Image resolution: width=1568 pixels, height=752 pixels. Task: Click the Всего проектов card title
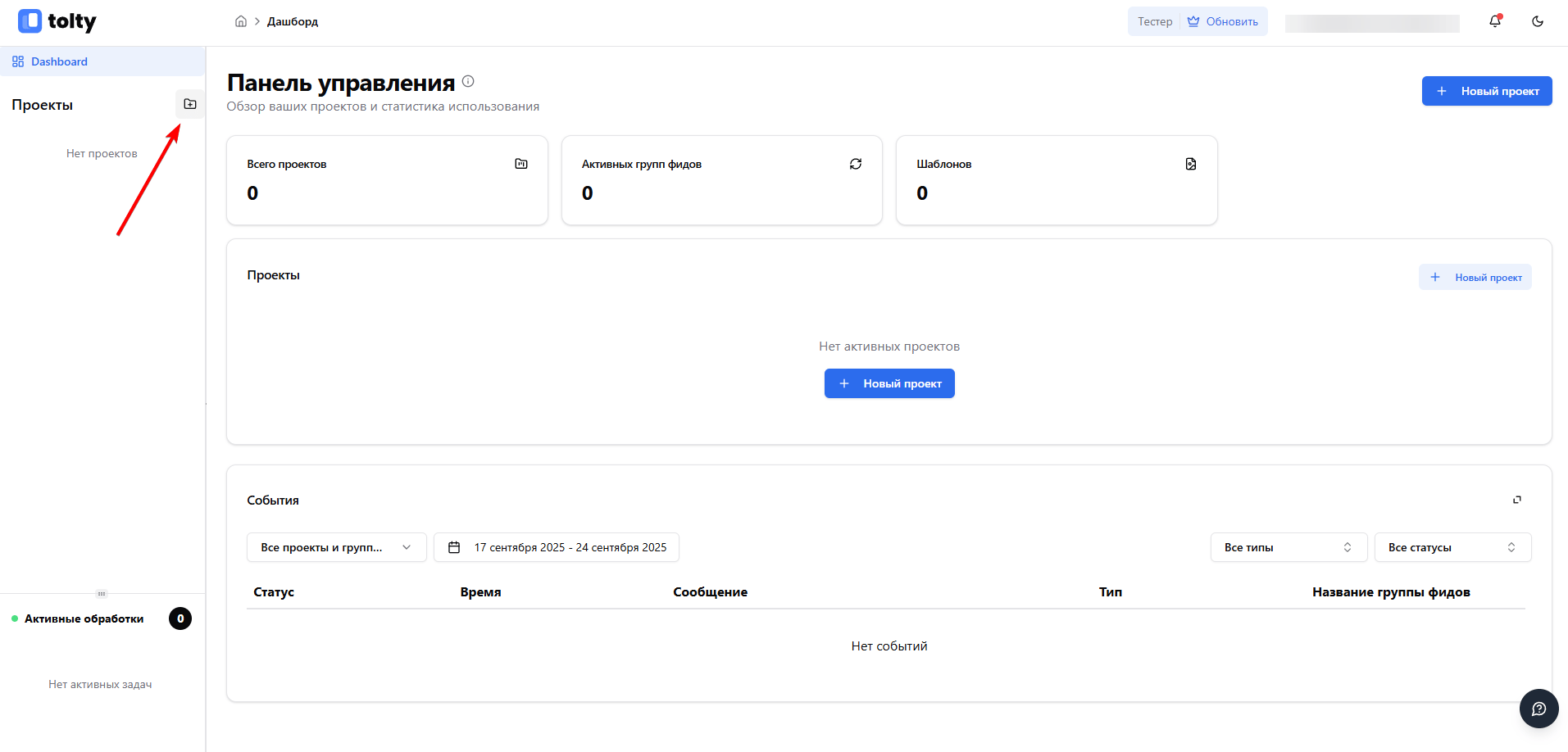(x=287, y=164)
